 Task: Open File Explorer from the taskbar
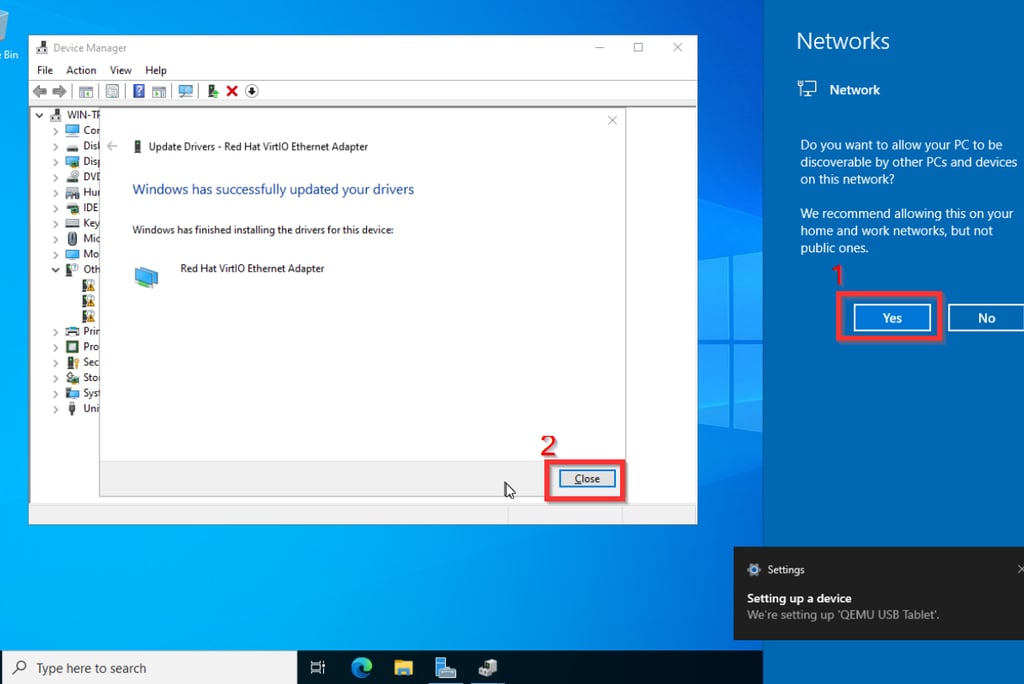click(x=404, y=668)
